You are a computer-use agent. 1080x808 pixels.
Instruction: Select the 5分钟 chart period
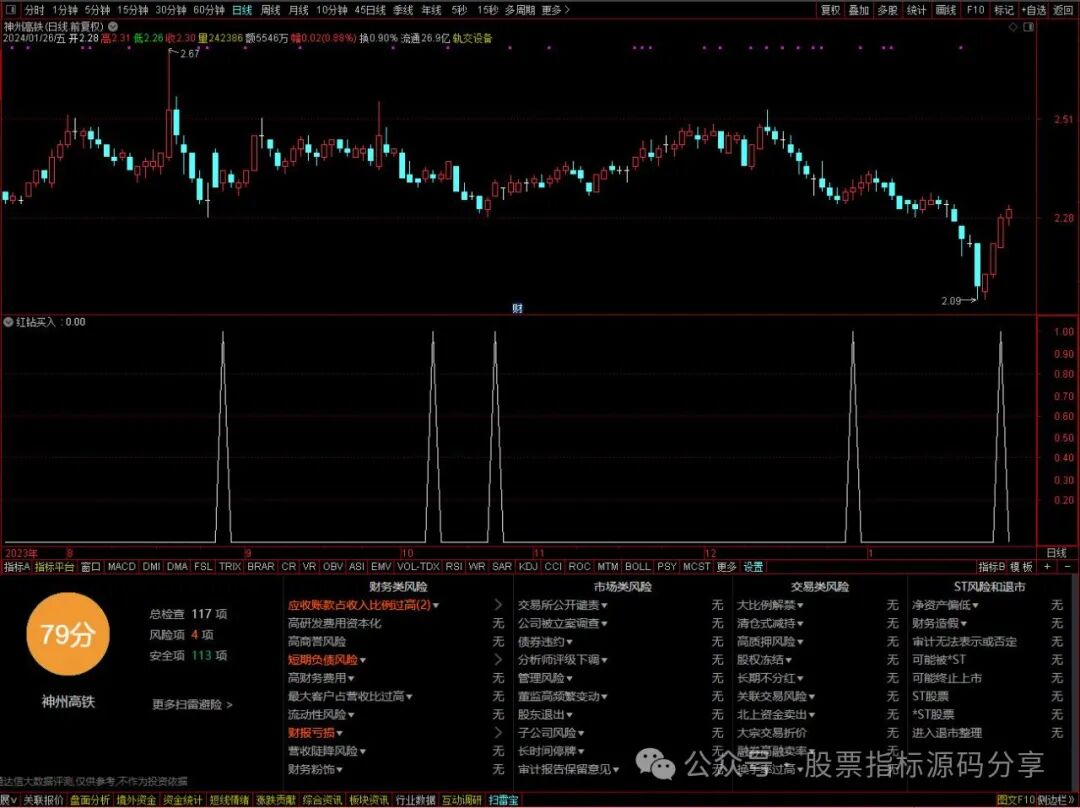(97, 10)
